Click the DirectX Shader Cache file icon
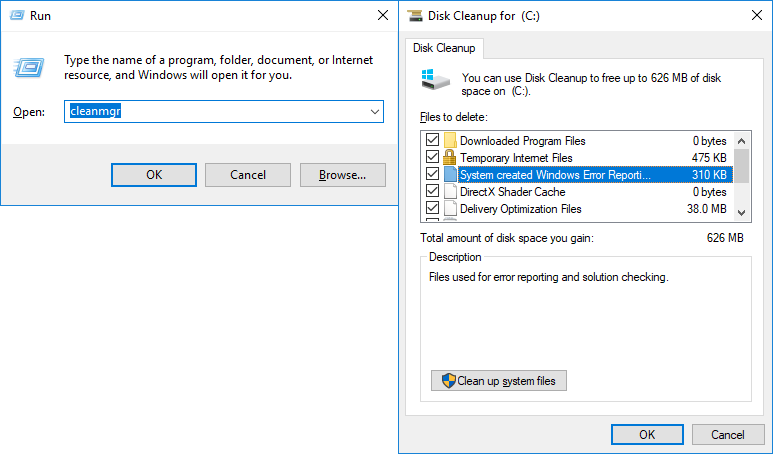This screenshot has width=773, height=454. point(450,192)
